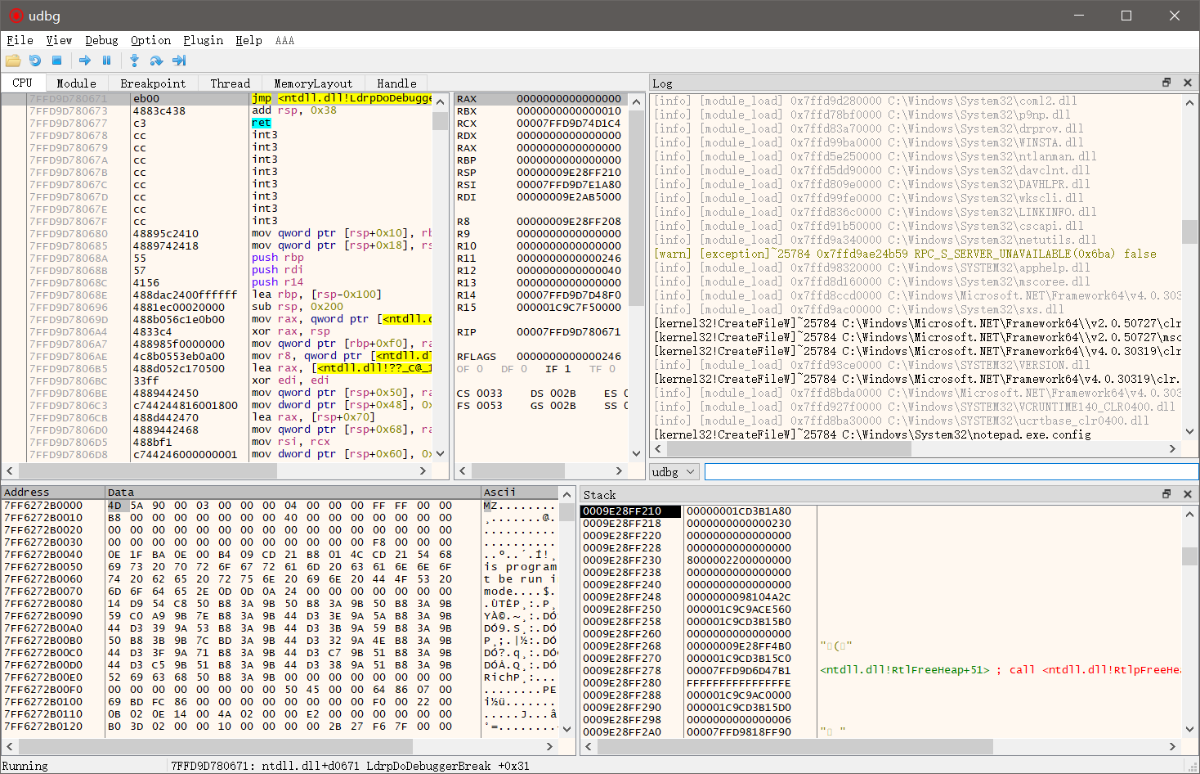Switch to the Thread tab
The width and height of the screenshot is (1200, 774).
pyautogui.click(x=230, y=83)
